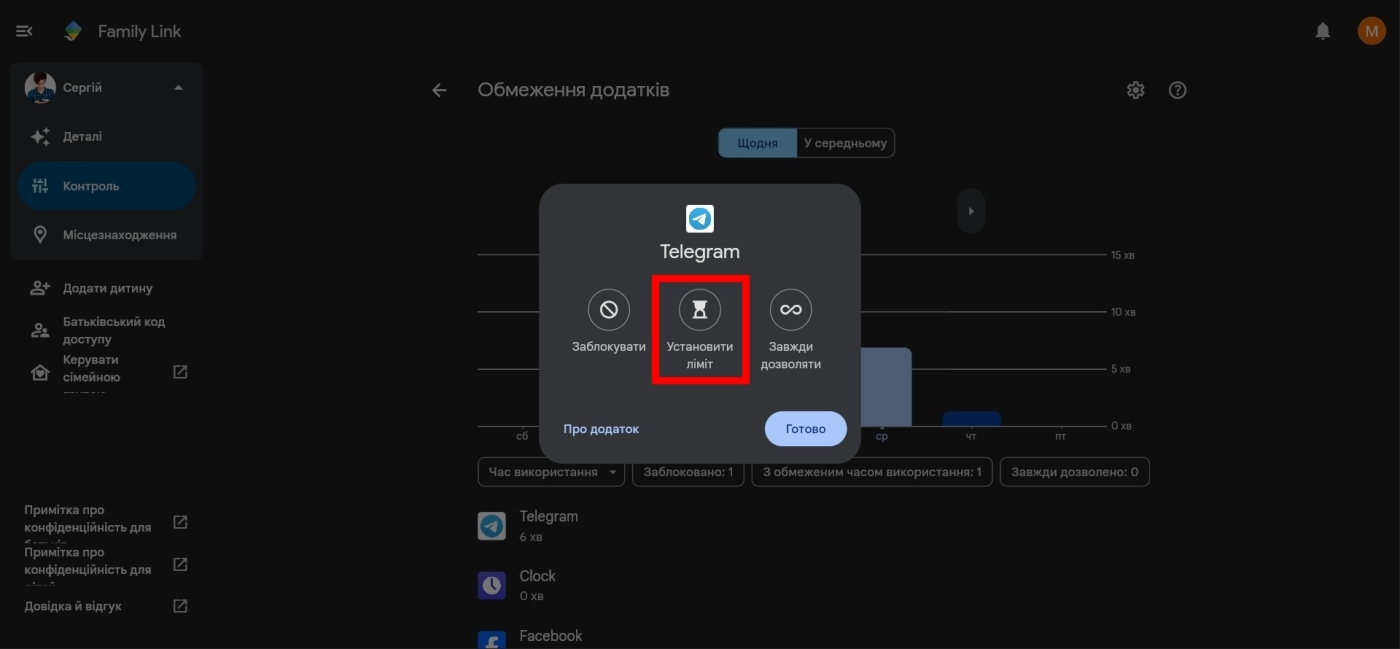Screen dimensions: 1400x649
Task: Go back with the arrow icon
Action: click(439, 90)
